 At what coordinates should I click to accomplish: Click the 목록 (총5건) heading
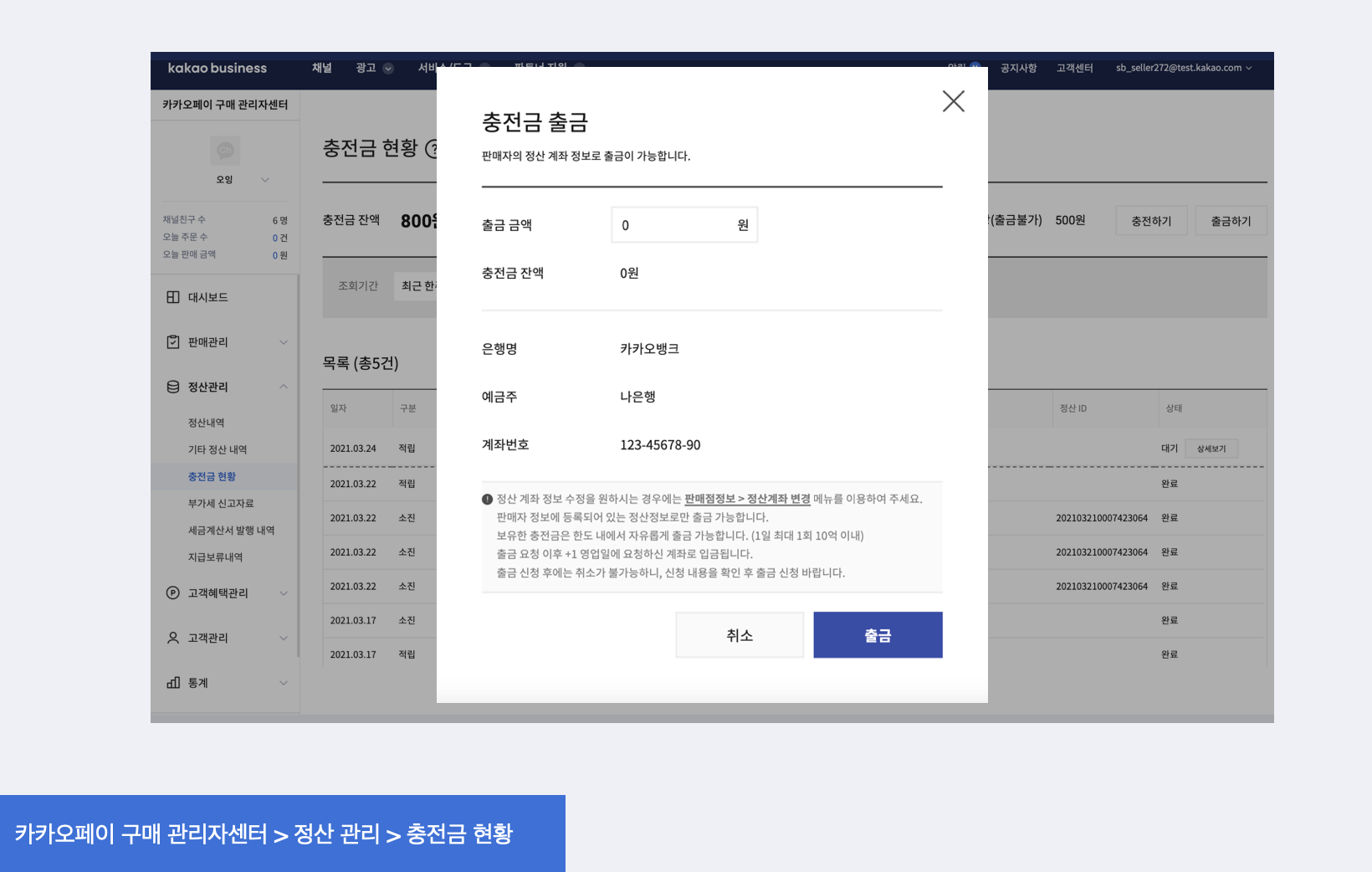point(361,363)
